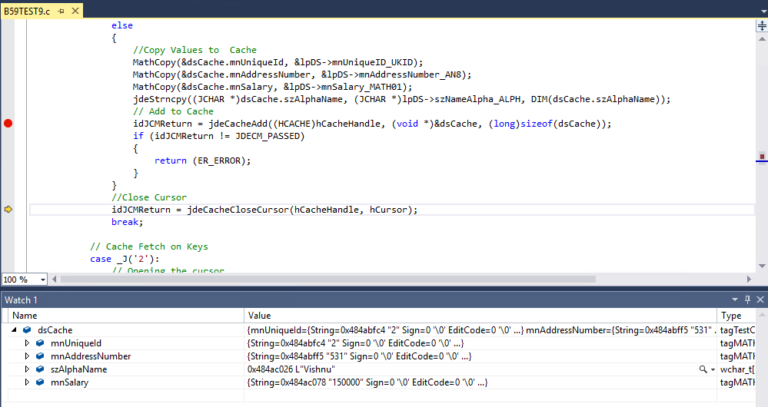Click breakpoint marker in the scrollbar map
Viewport: 768px width, 407px height.
(762, 156)
